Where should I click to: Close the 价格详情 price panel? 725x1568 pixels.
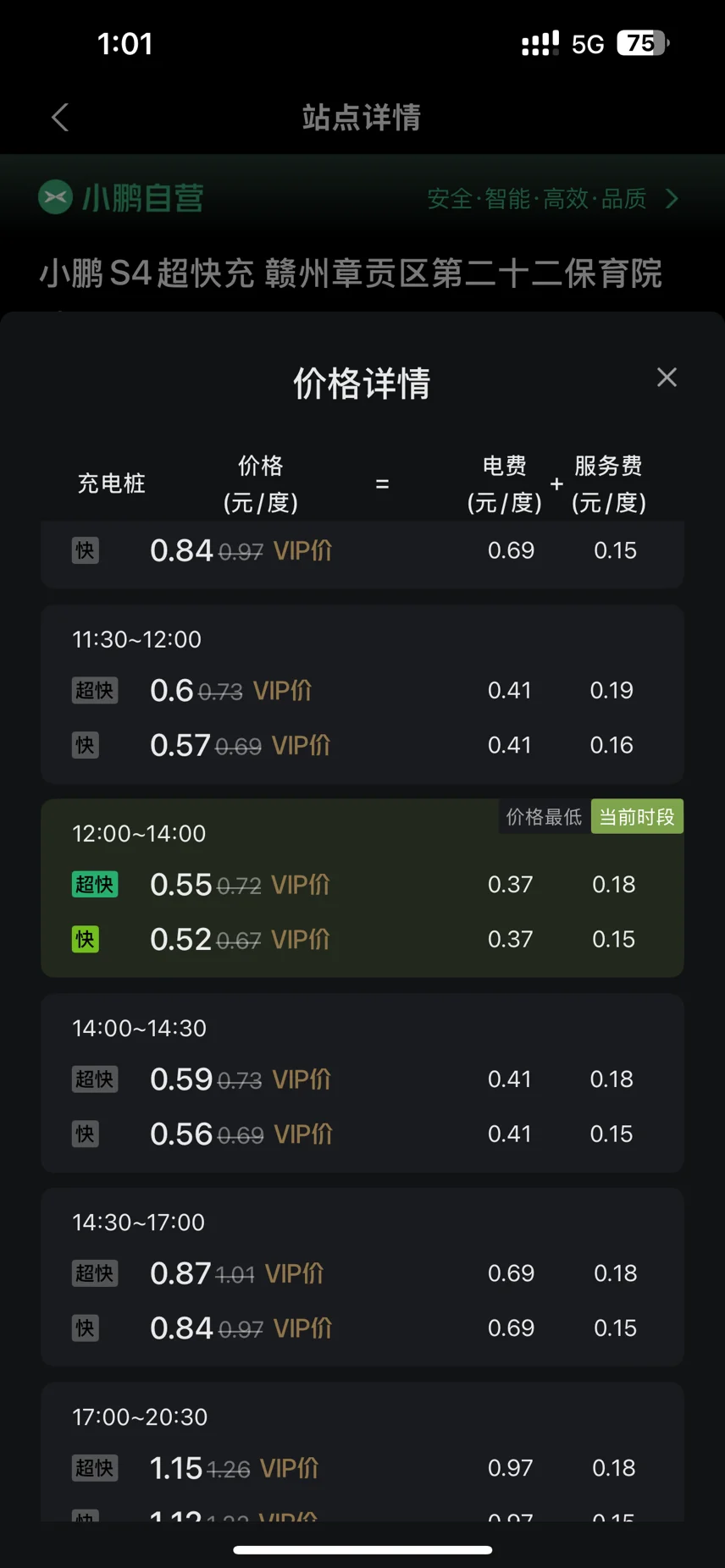[667, 378]
